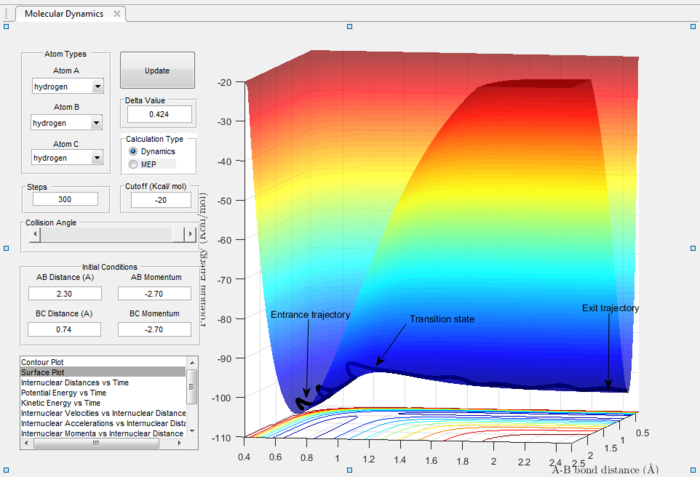Click the Collision Angle slider track

pyautogui.click(x=112, y=234)
